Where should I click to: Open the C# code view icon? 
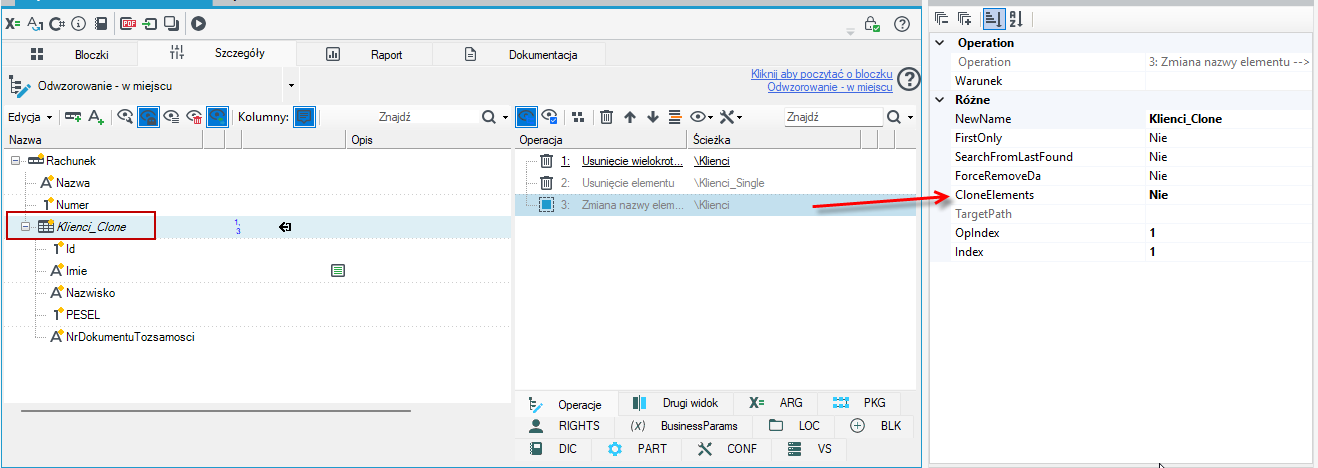[57, 23]
